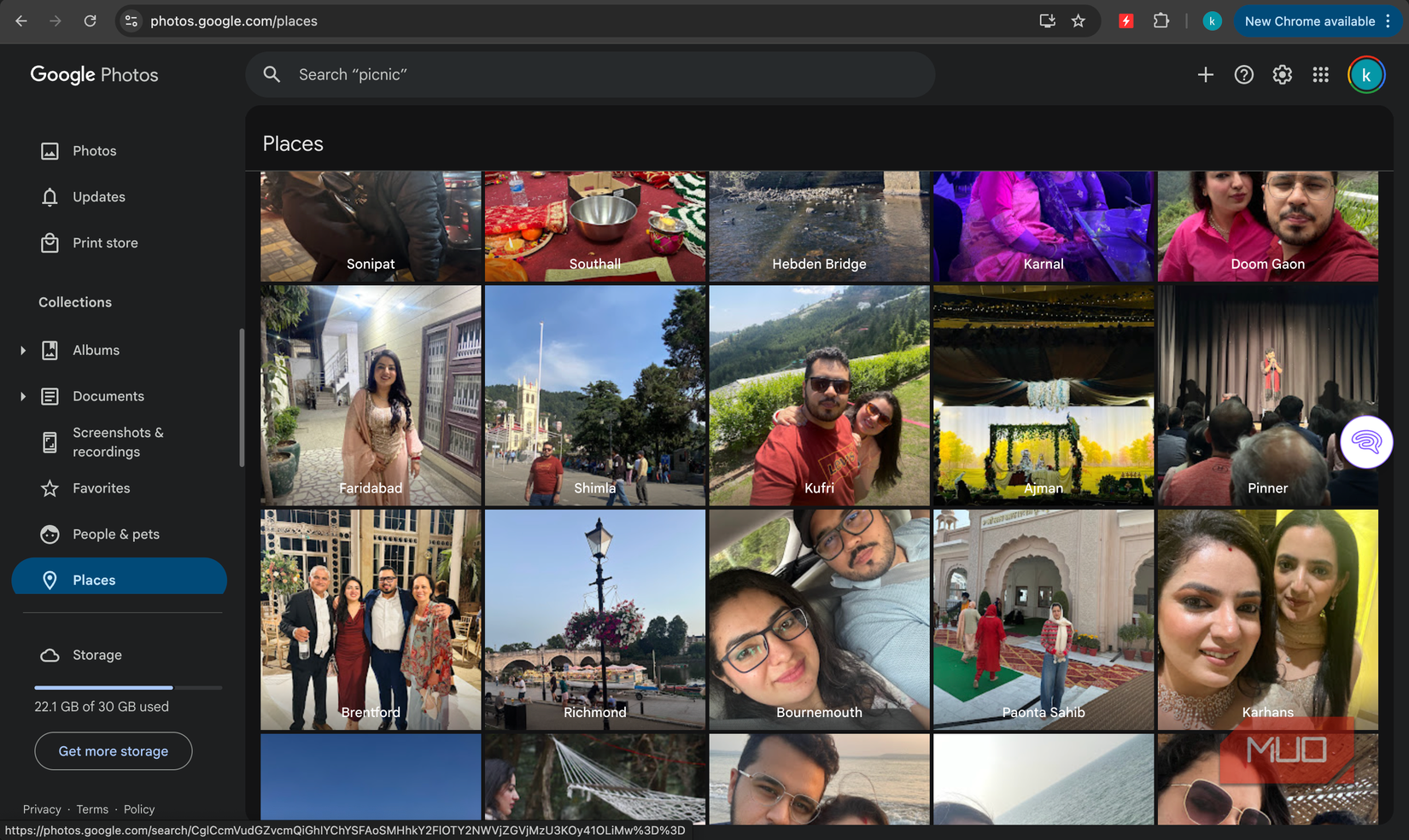The width and height of the screenshot is (1409, 840).
Task: Open the Faridabad place thumbnail
Action: point(371,395)
